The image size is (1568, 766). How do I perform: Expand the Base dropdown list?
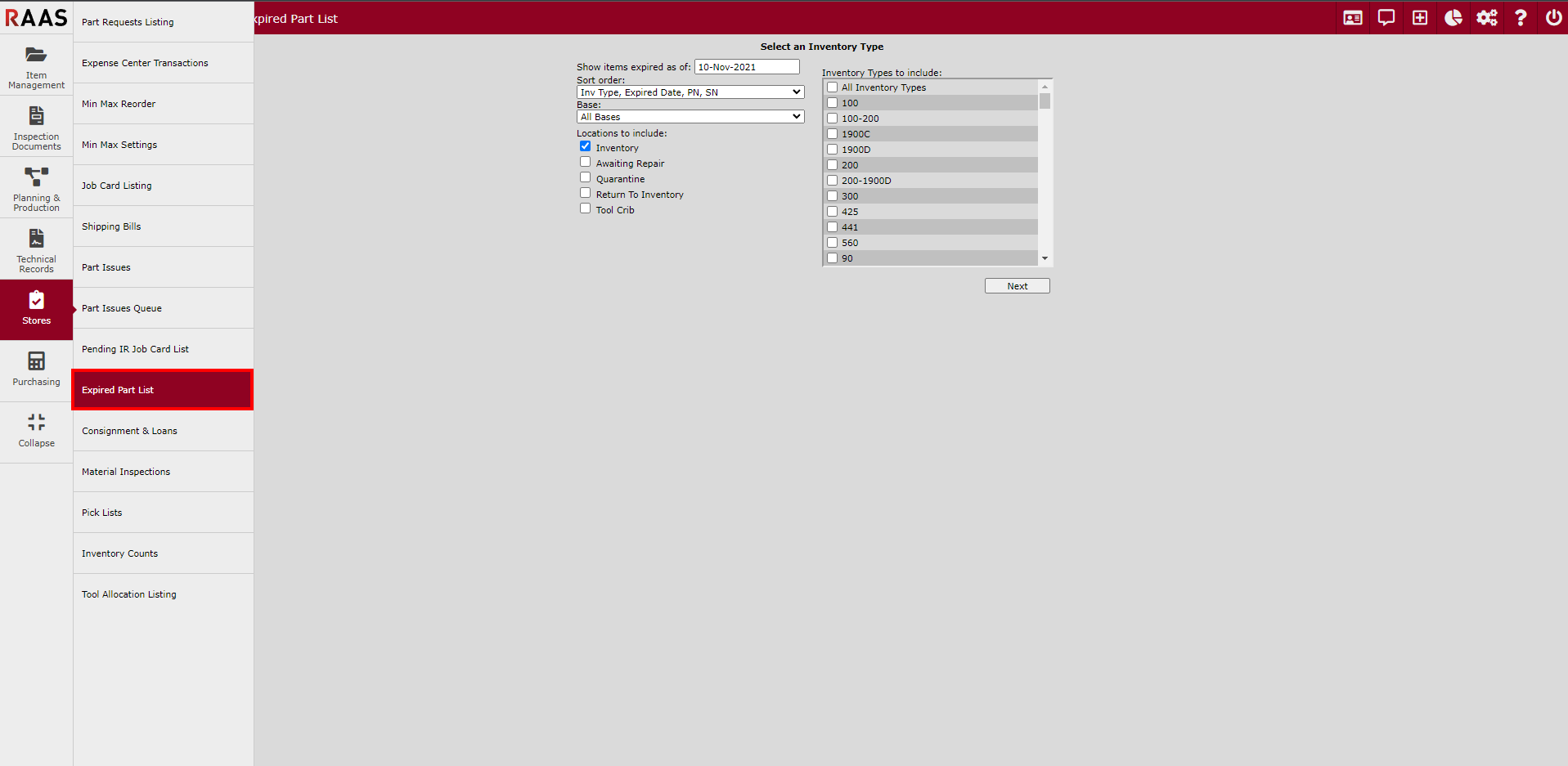pyautogui.click(x=690, y=117)
